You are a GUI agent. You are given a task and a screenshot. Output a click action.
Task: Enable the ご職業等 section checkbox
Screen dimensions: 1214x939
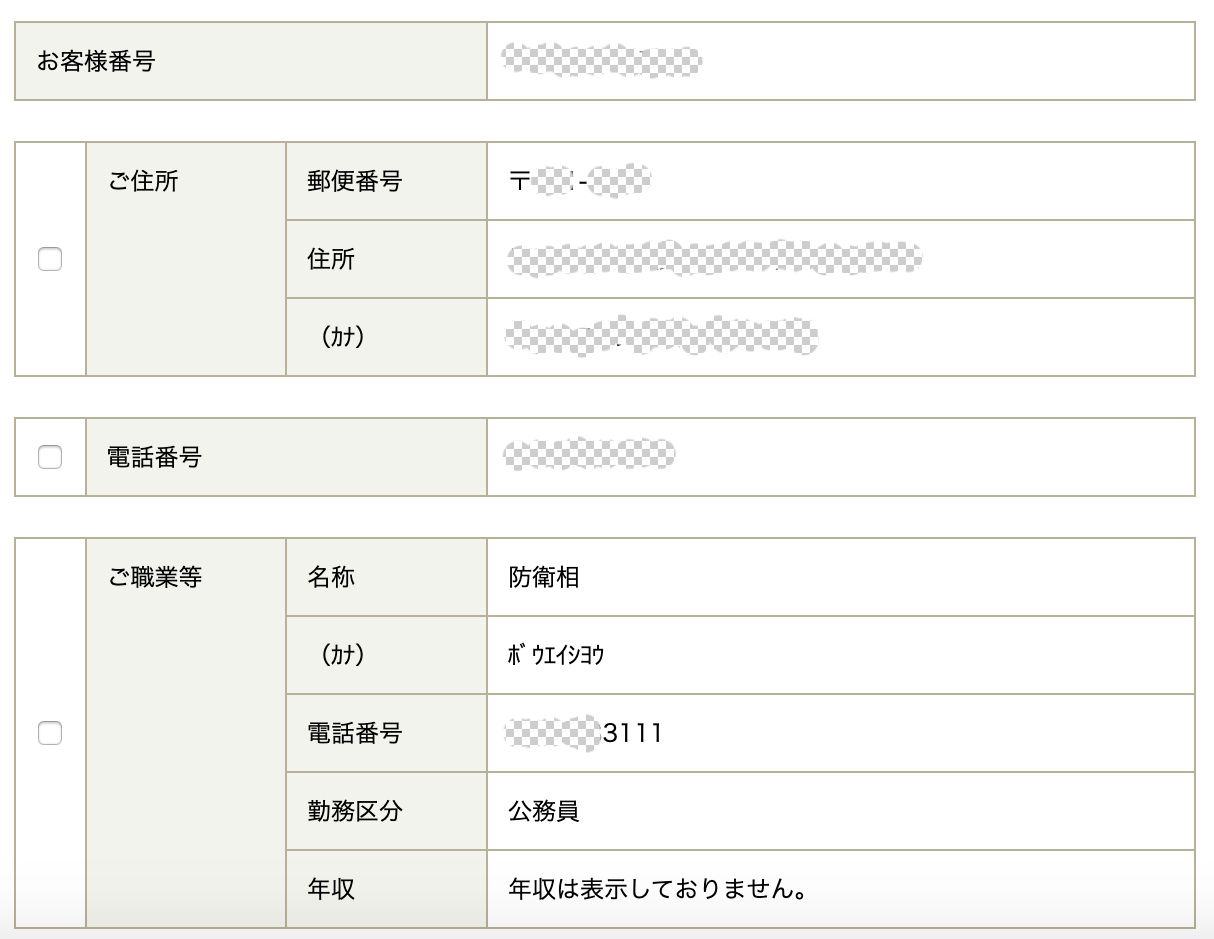click(50, 733)
